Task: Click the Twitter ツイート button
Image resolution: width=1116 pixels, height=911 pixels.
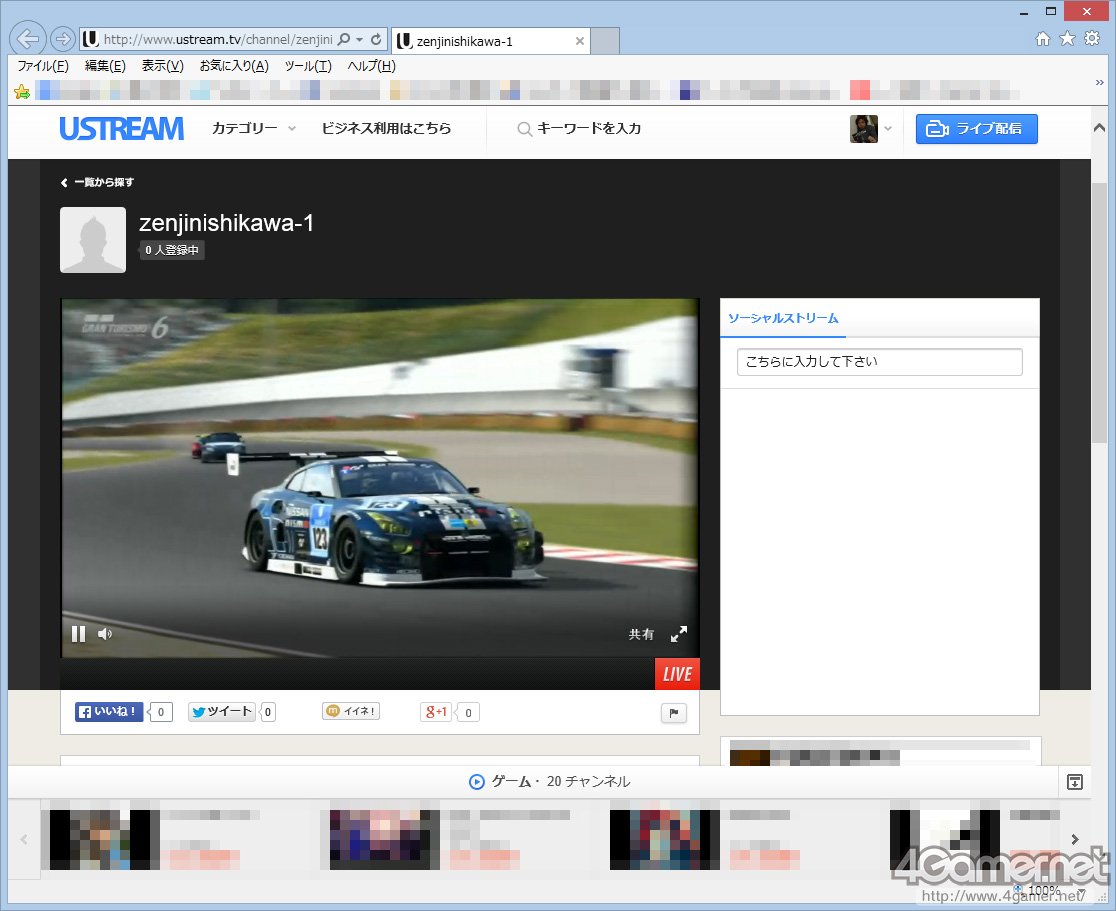Action: pos(222,712)
